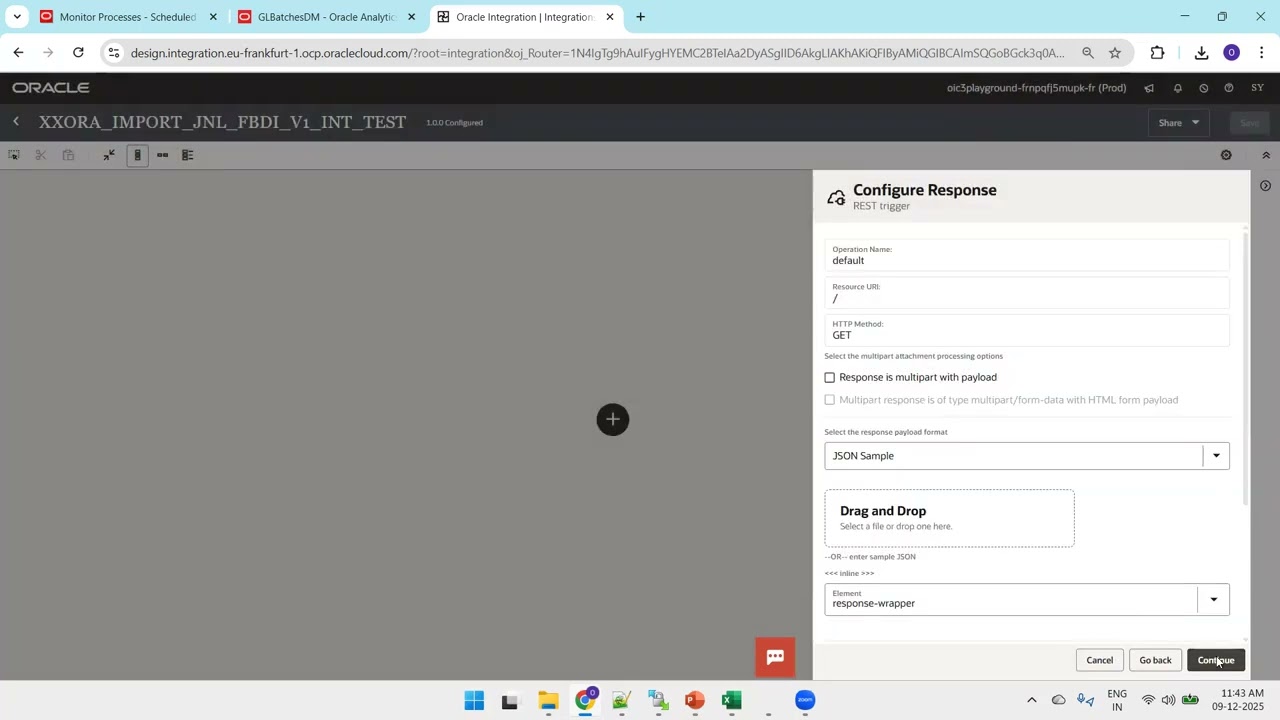Open the red chat assistant icon
The image size is (1280, 720).
click(x=775, y=657)
